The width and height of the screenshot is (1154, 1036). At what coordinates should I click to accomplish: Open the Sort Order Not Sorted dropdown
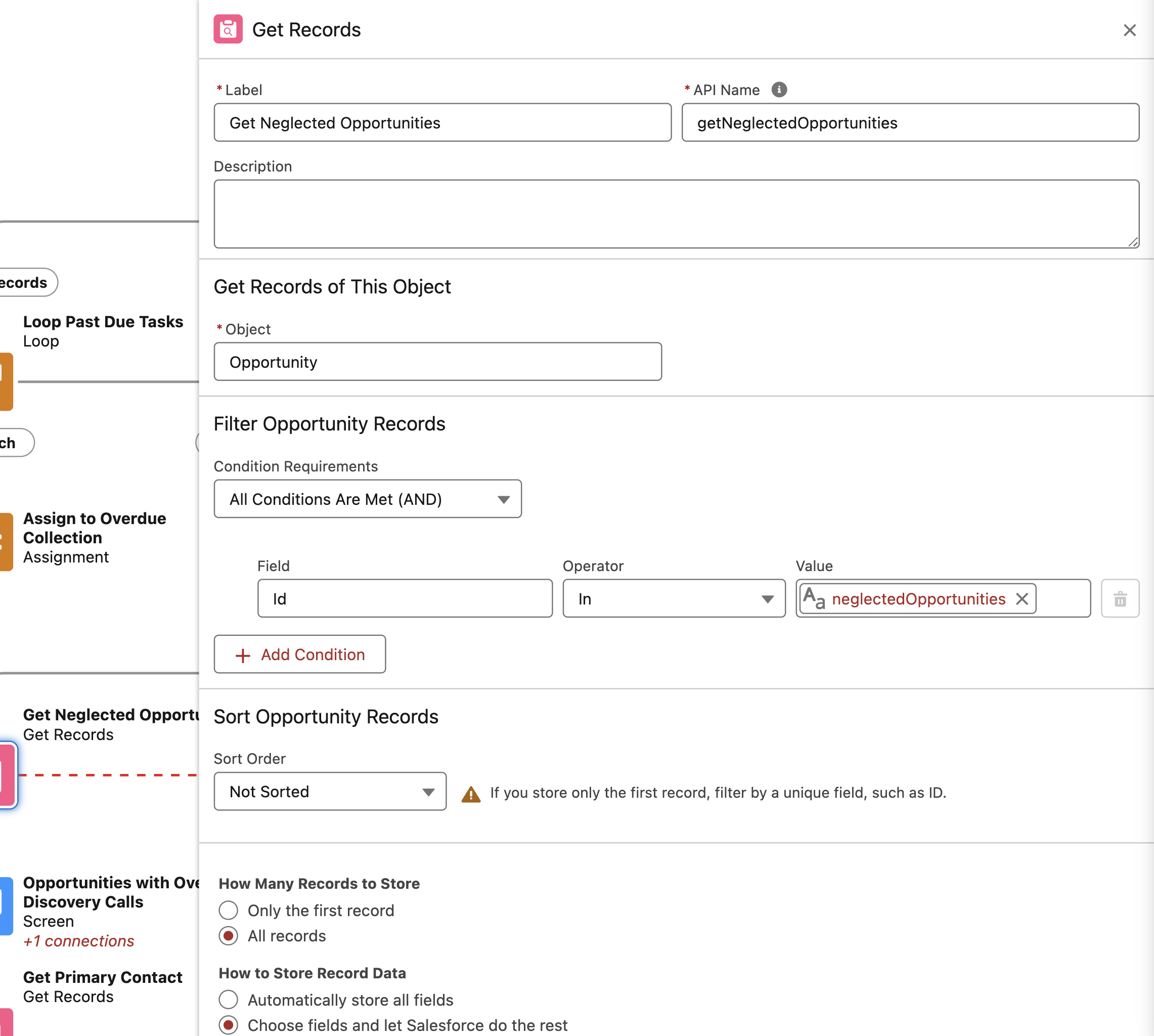(x=330, y=791)
